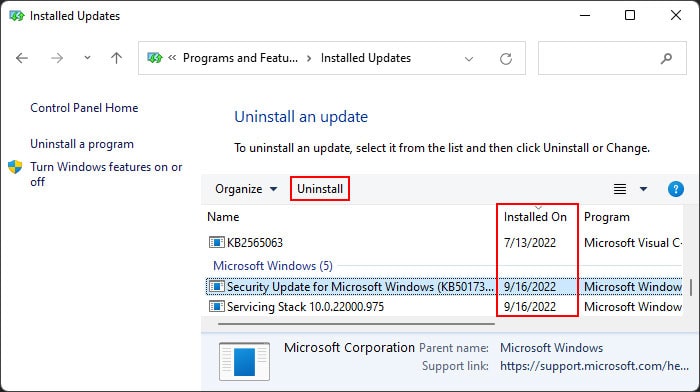Image resolution: width=700 pixels, height=392 pixels.
Task: Go back with the left arrow
Action: click(x=22, y=58)
